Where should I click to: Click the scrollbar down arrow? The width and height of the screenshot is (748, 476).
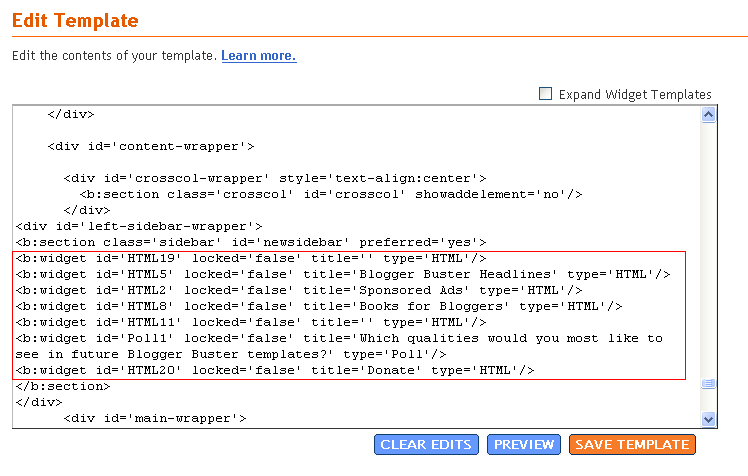[x=708, y=419]
